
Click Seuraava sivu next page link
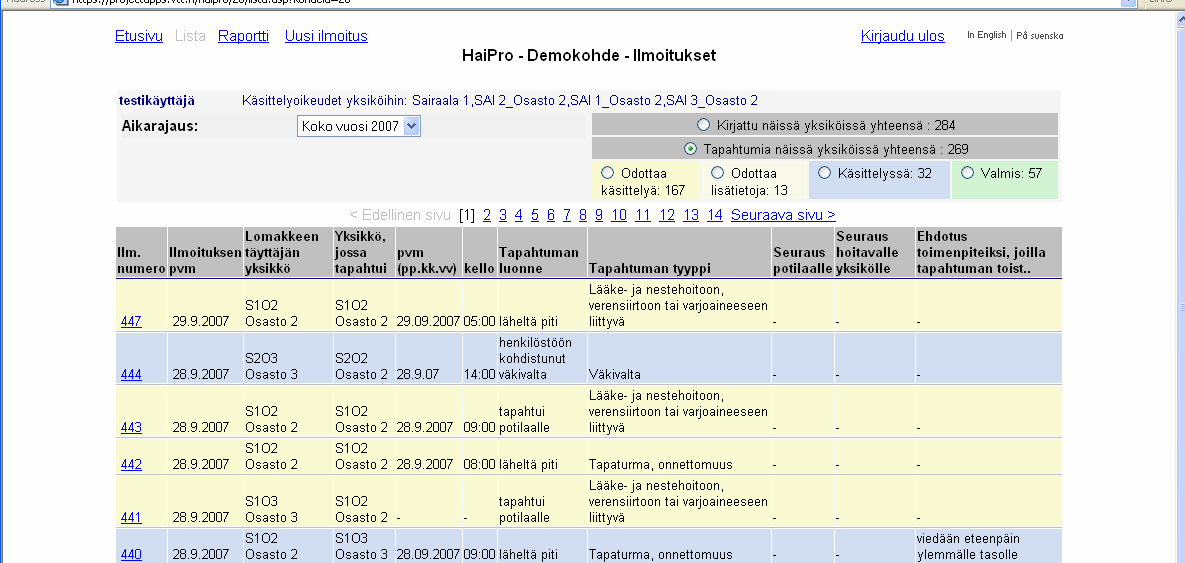(x=783, y=215)
